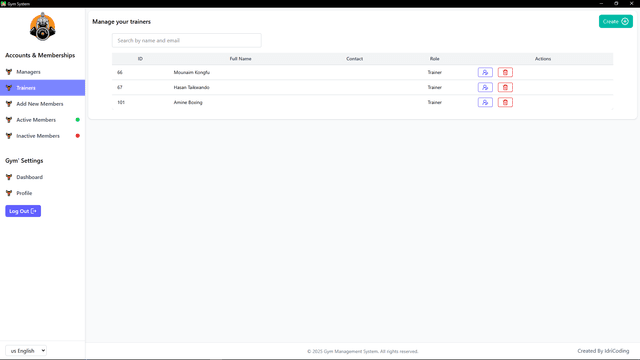Click the dumbbell icon beside Managers
Viewport: 640px width, 360px height.
coord(9,72)
